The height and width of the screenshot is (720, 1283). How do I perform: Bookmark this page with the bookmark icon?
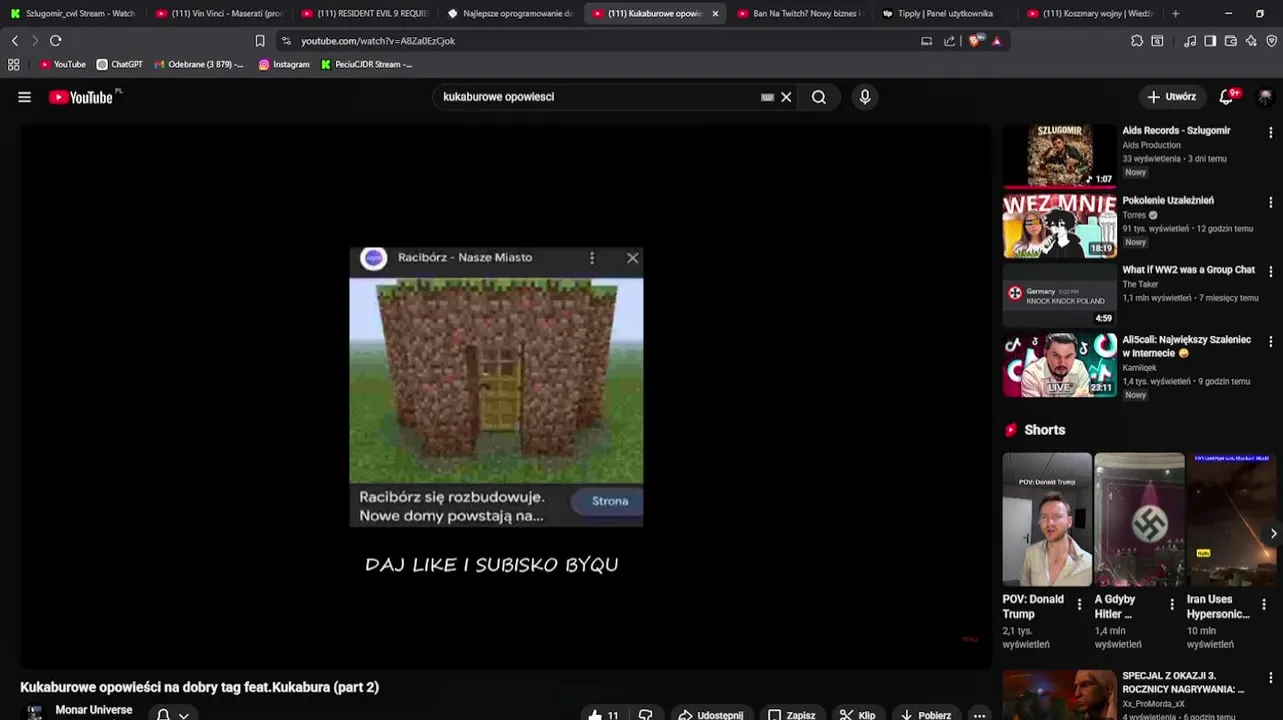coord(260,41)
